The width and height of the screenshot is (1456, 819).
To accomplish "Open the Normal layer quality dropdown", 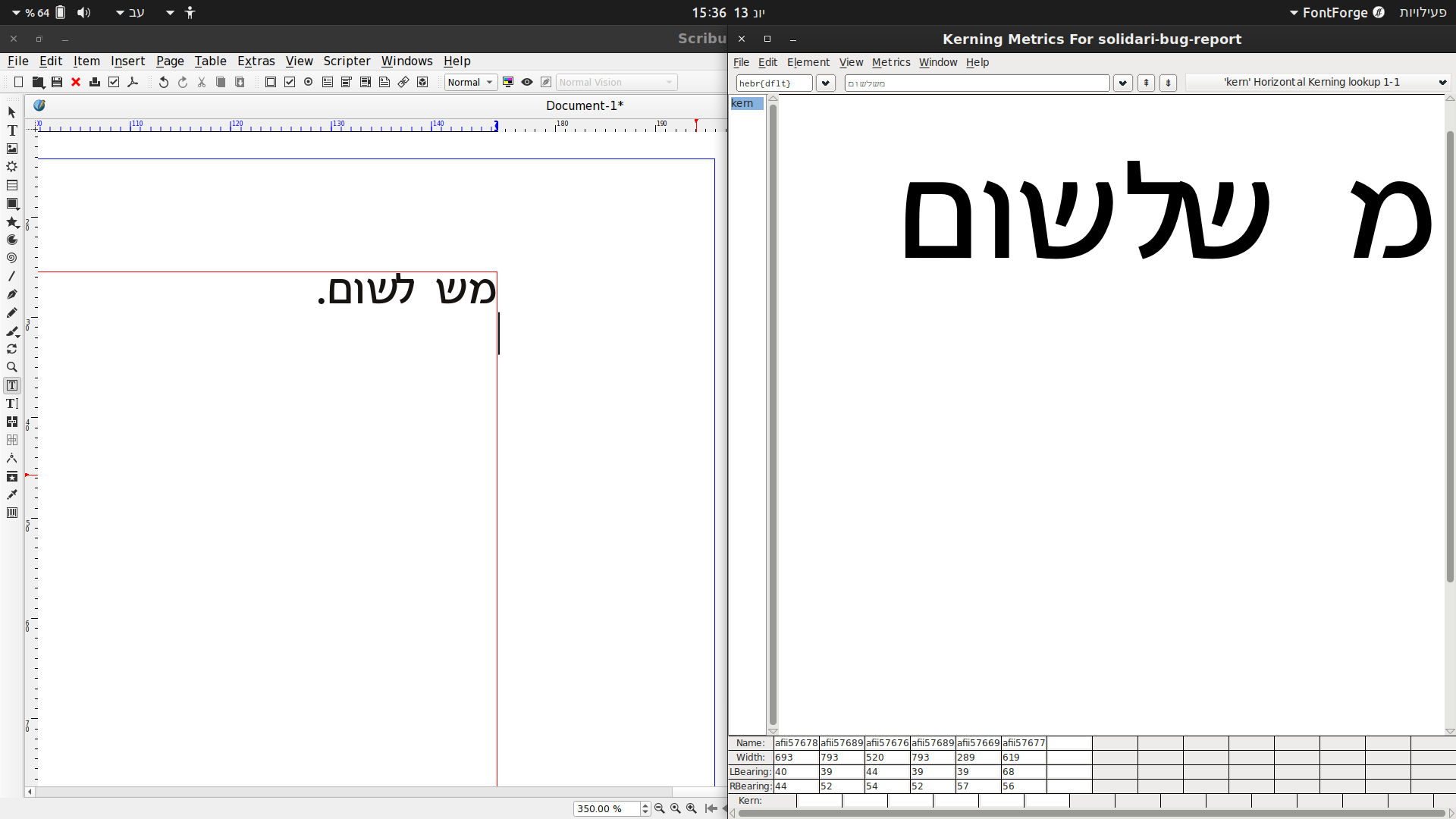I will [x=470, y=82].
